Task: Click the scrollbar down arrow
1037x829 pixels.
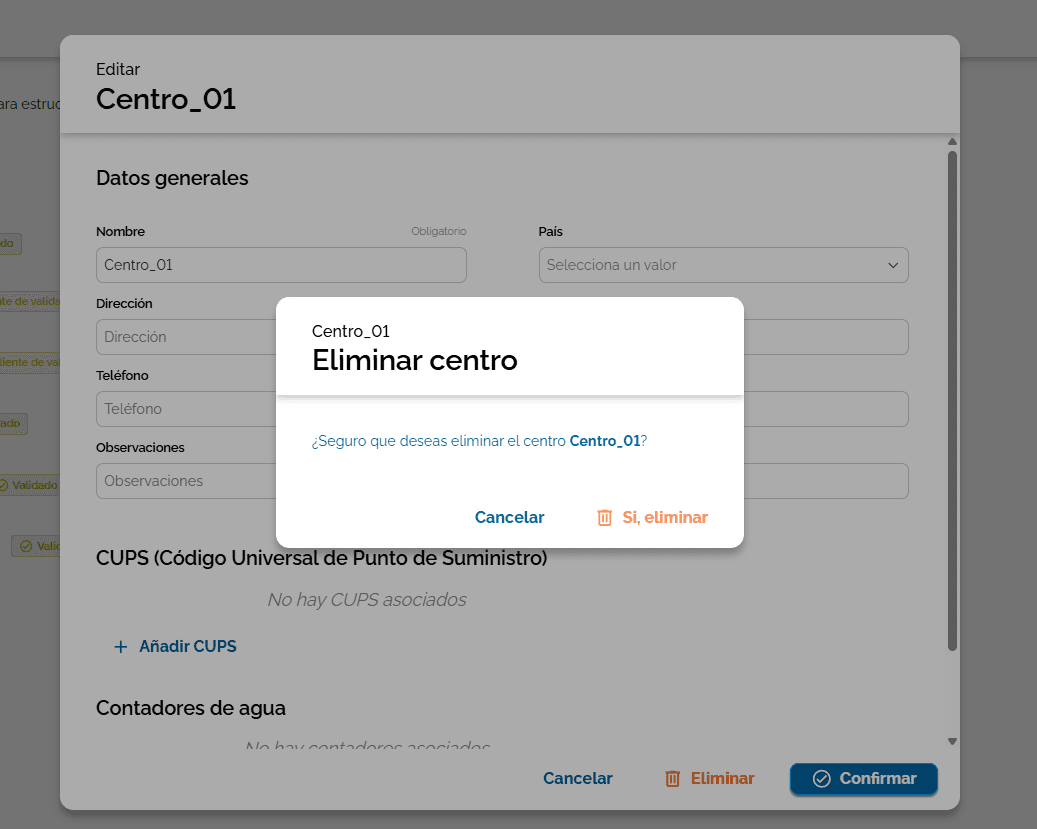Action: pyautogui.click(x=952, y=742)
